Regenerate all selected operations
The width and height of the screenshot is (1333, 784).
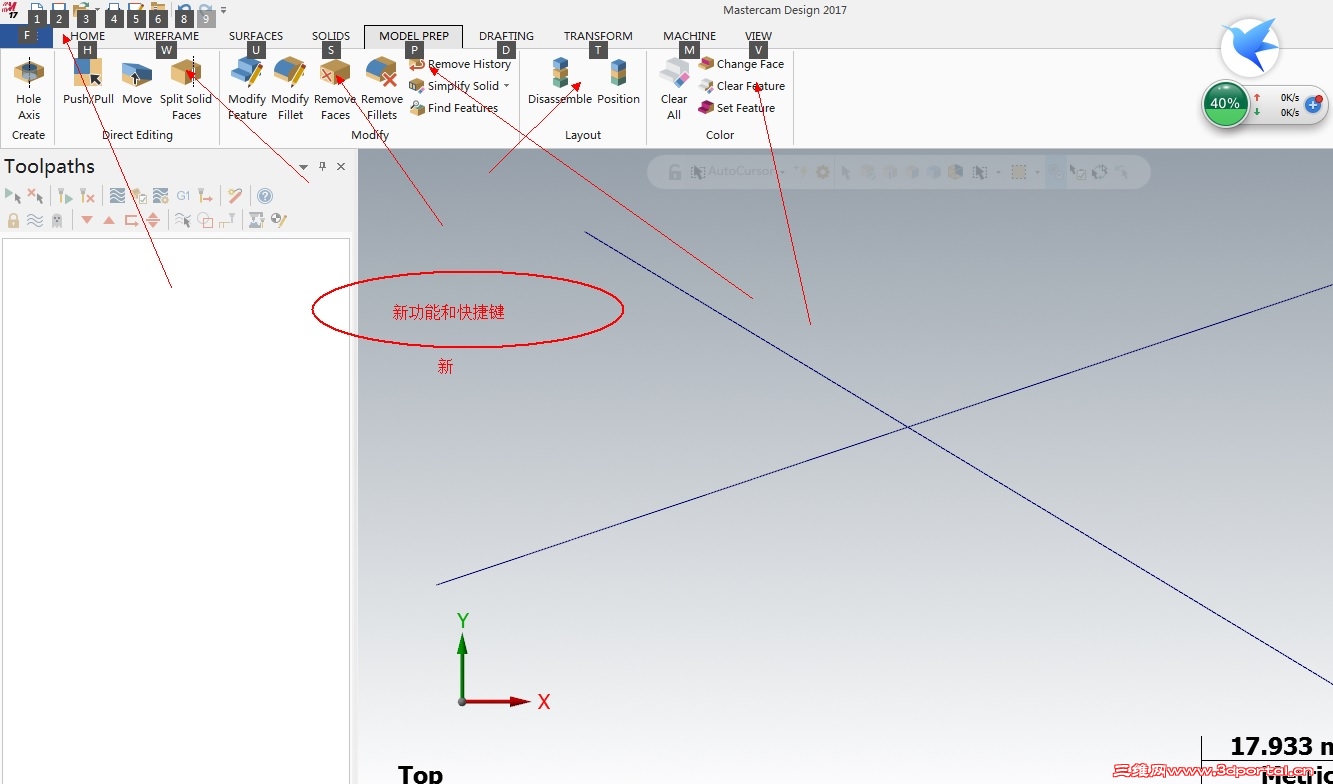pos(65,196)
